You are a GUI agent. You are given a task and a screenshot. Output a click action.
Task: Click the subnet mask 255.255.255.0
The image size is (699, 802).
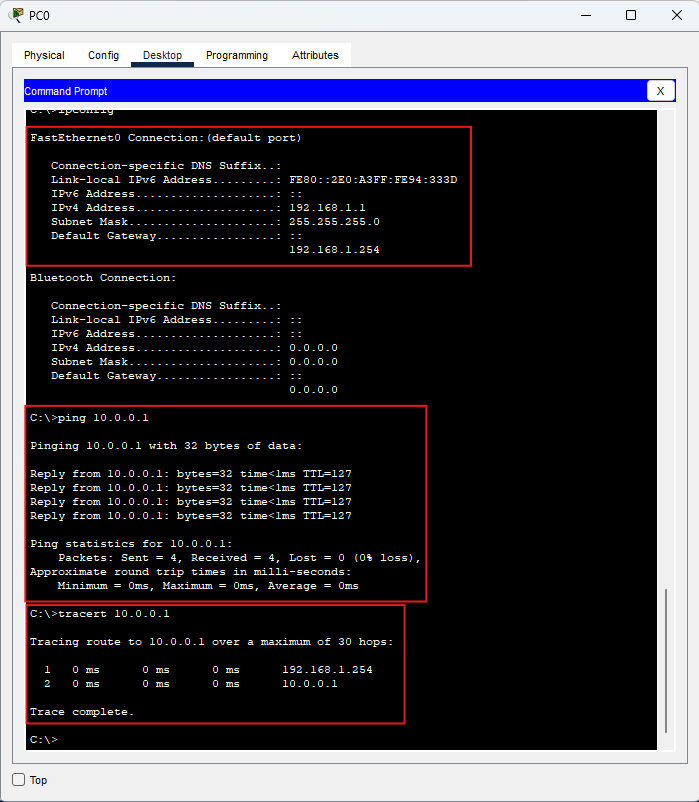(x=334, y=221)
